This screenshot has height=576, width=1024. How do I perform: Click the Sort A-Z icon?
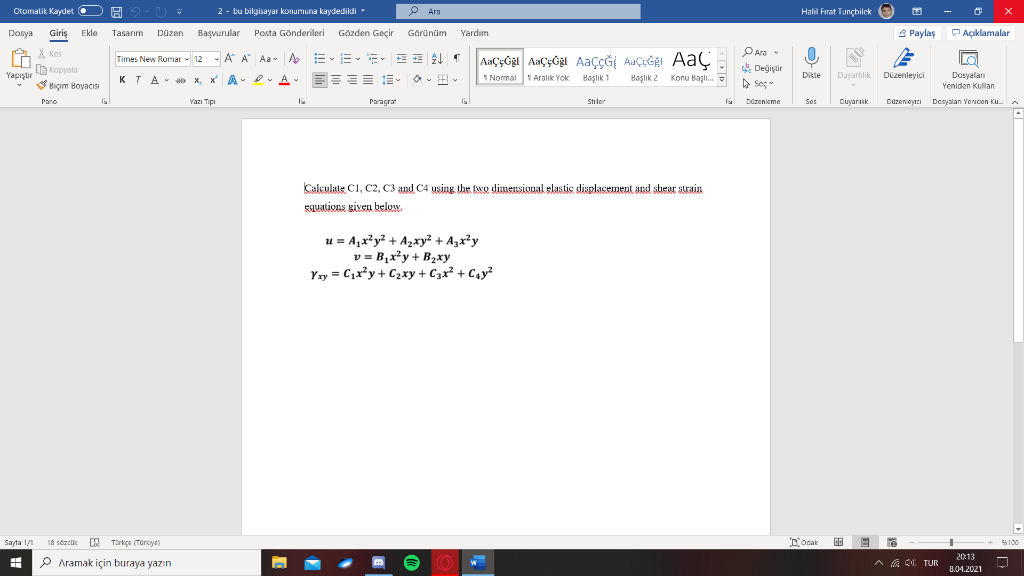[x=437, y=59]
